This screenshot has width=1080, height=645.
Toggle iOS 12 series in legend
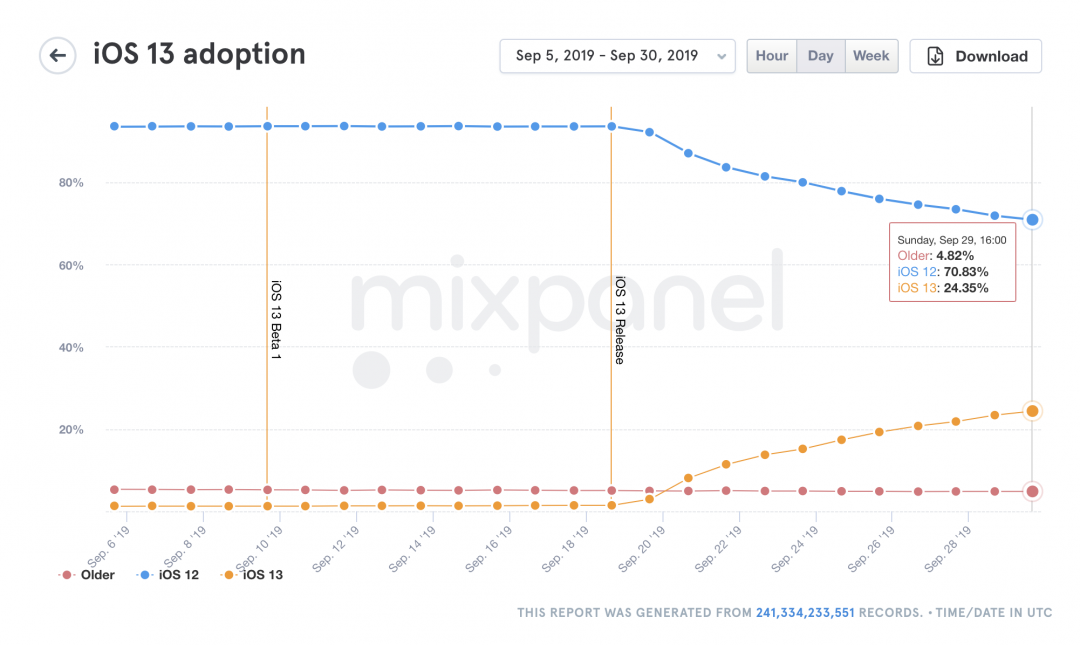click(x=178, y=575)
